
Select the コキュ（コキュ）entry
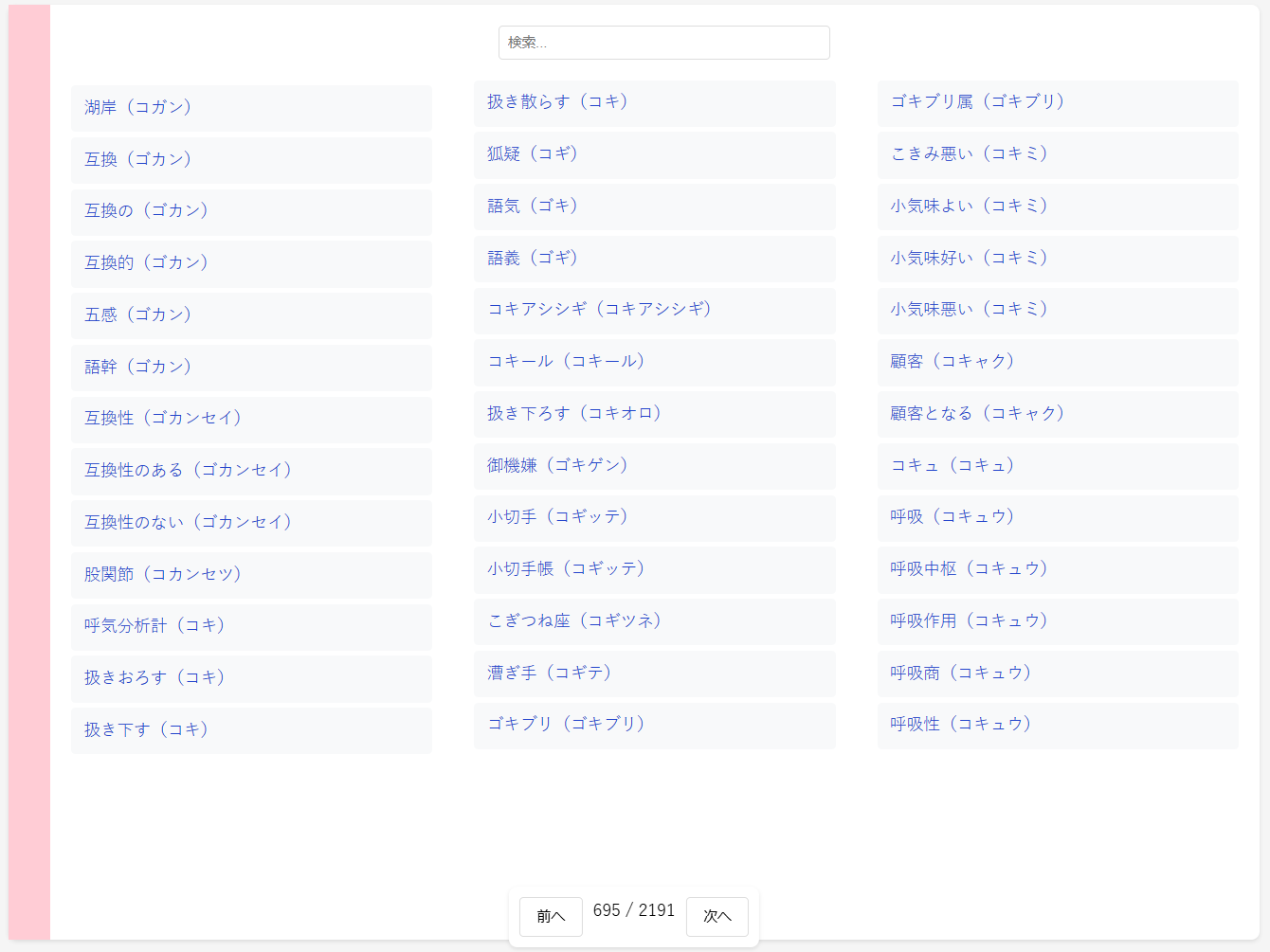1058,466
